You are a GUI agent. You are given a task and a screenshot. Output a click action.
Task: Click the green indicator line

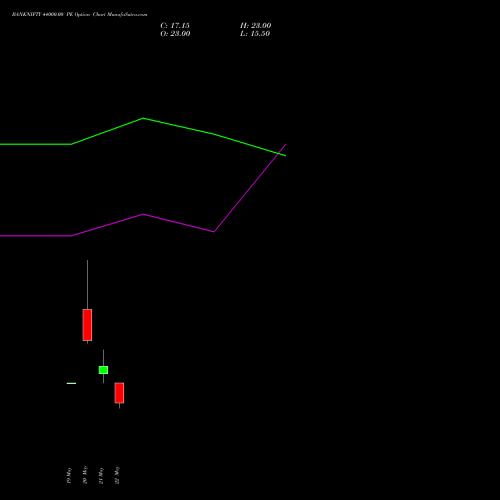[143, 118]
